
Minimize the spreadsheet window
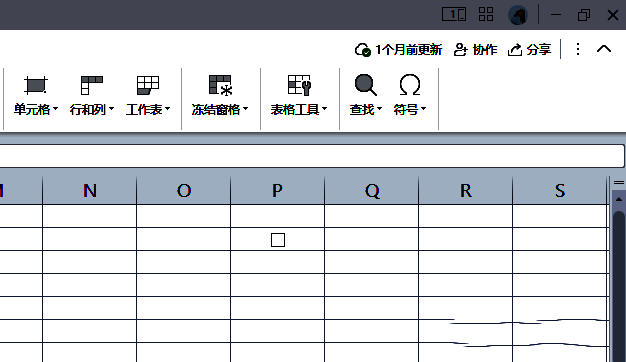(x=556, y=15)
